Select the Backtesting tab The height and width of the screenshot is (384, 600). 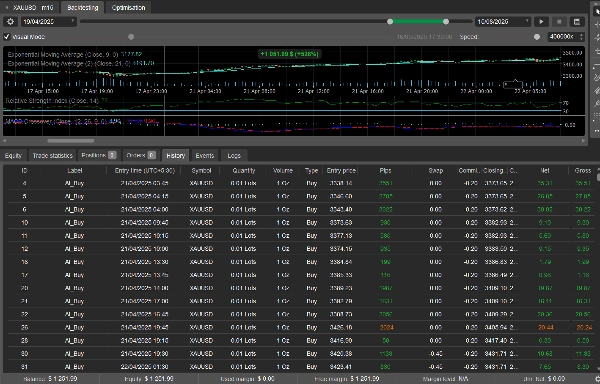pos(83,8)
